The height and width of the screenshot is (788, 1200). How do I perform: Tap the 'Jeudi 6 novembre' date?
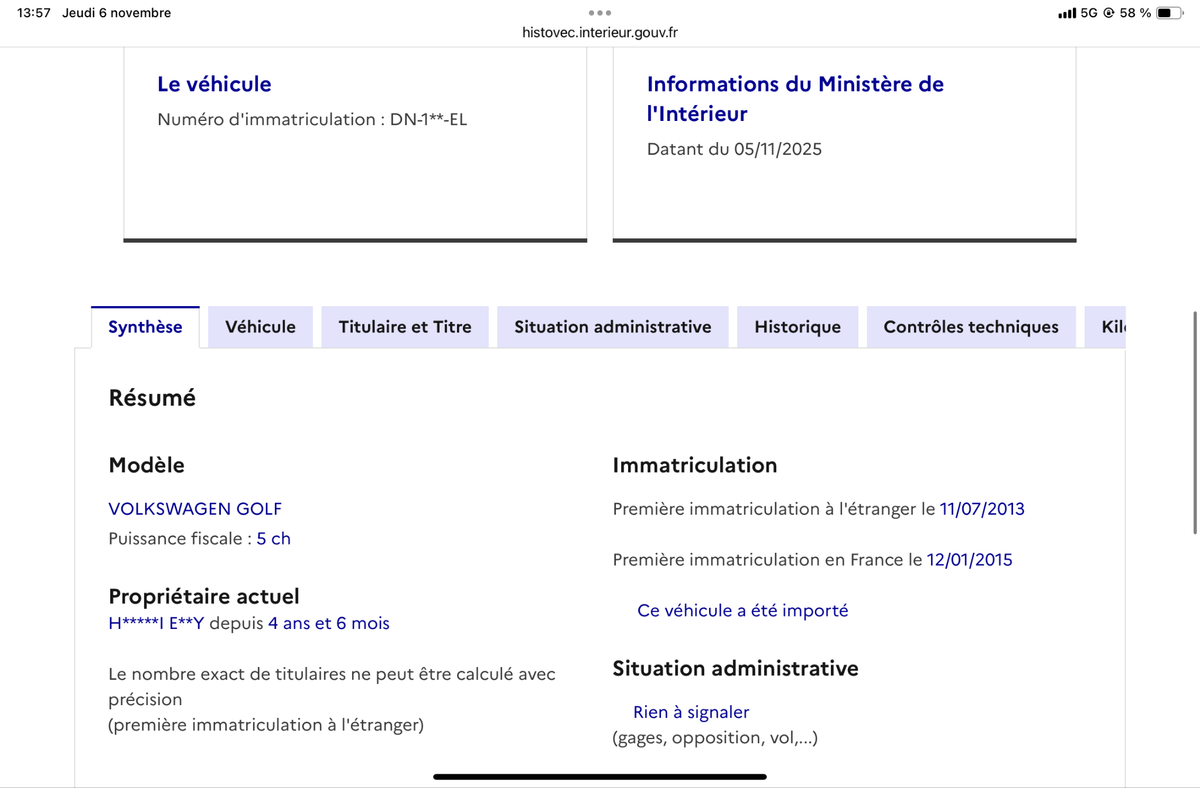116,13
